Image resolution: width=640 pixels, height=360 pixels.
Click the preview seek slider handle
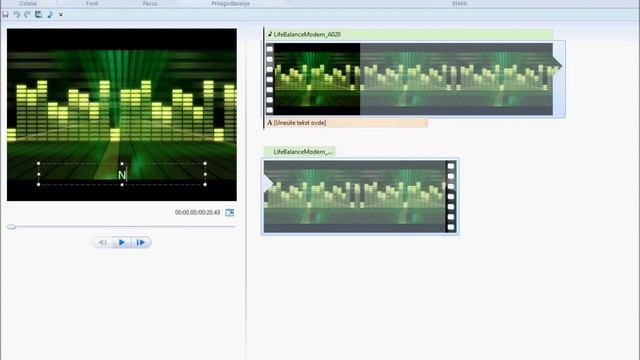pyautogui.click(x=11, y=227)
